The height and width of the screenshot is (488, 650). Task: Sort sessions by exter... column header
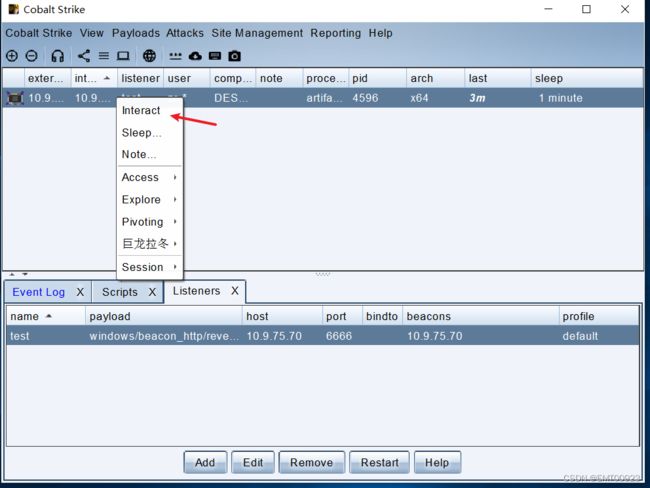pyautogui.click(x=47, y=78)
